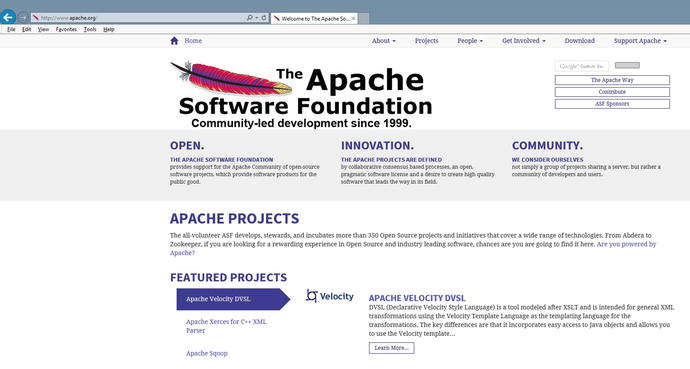Screen dimensions: 690x369
Task: Close the Welcome to The Apache tab
Action: [353, 18]
